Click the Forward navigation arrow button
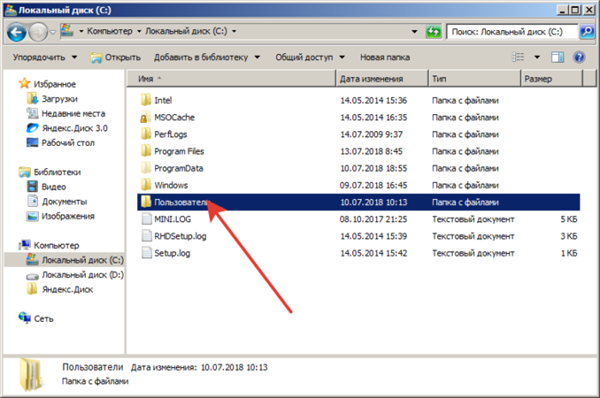600x398 pixels. (38, 32)
